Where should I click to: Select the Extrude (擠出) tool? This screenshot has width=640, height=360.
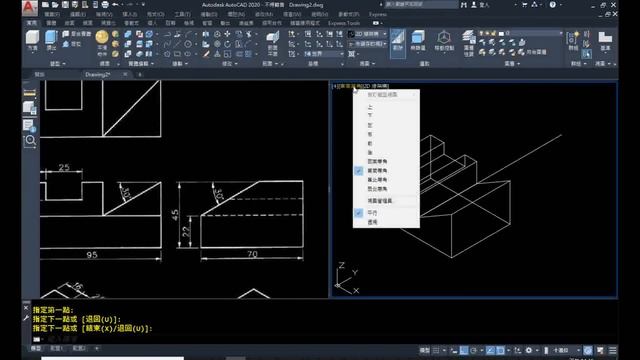tap(51, 40)
